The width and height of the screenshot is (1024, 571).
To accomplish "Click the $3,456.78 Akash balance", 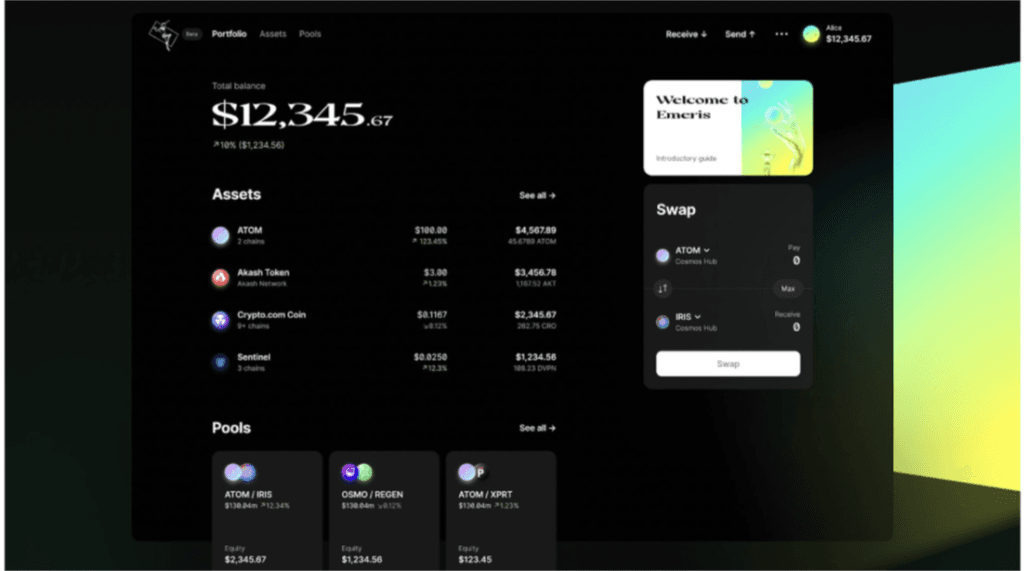I will pyautogui.click(x=536, y=272).
